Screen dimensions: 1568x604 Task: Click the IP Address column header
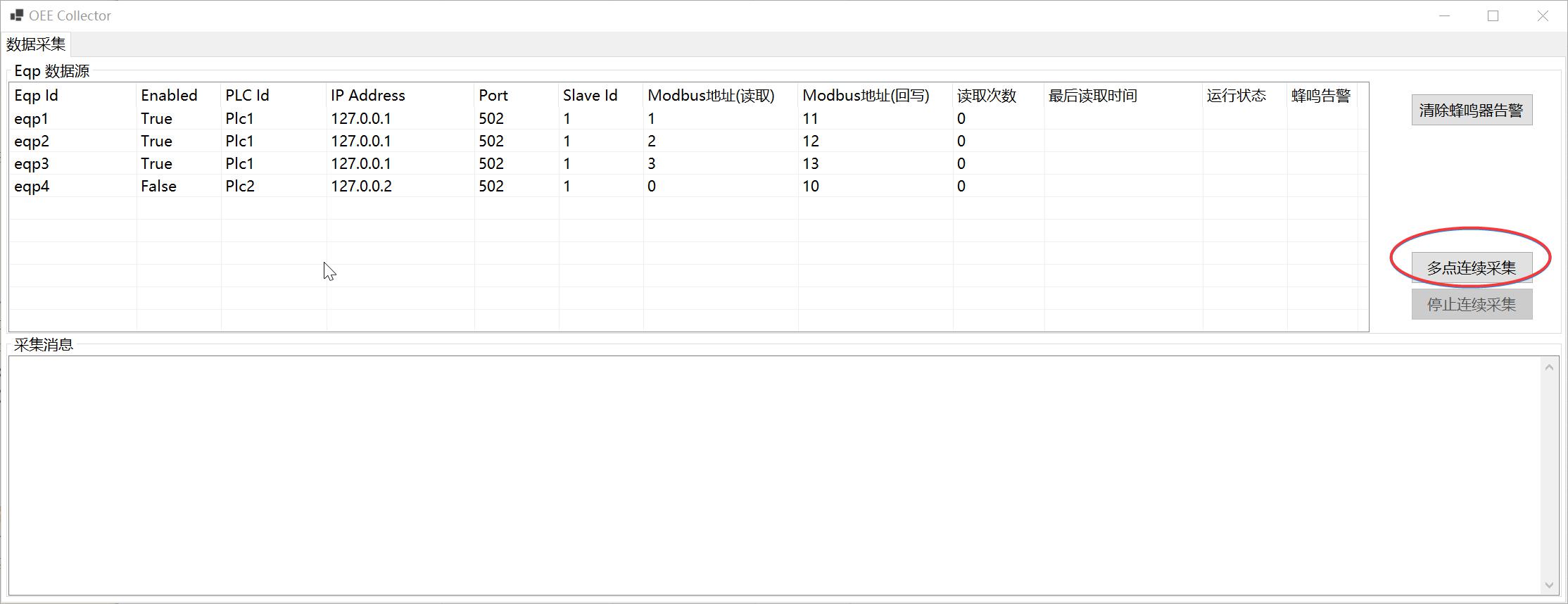point(368,96)
